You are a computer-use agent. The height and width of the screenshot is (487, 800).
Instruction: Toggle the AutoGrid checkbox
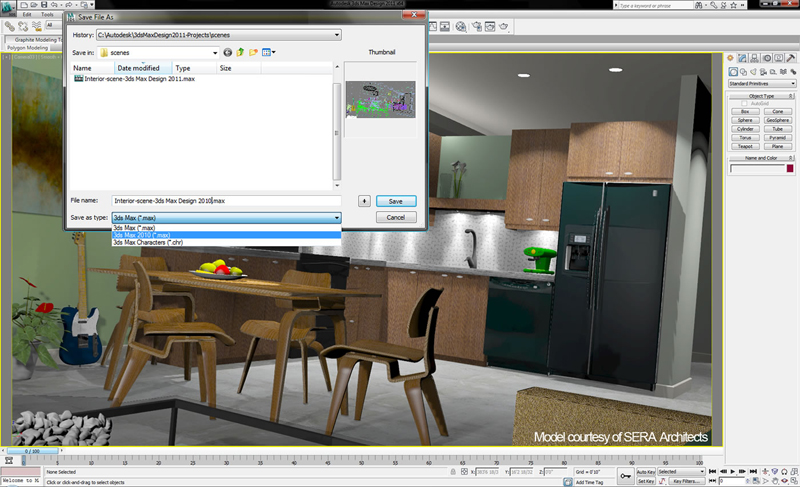[x=744, y=104]
